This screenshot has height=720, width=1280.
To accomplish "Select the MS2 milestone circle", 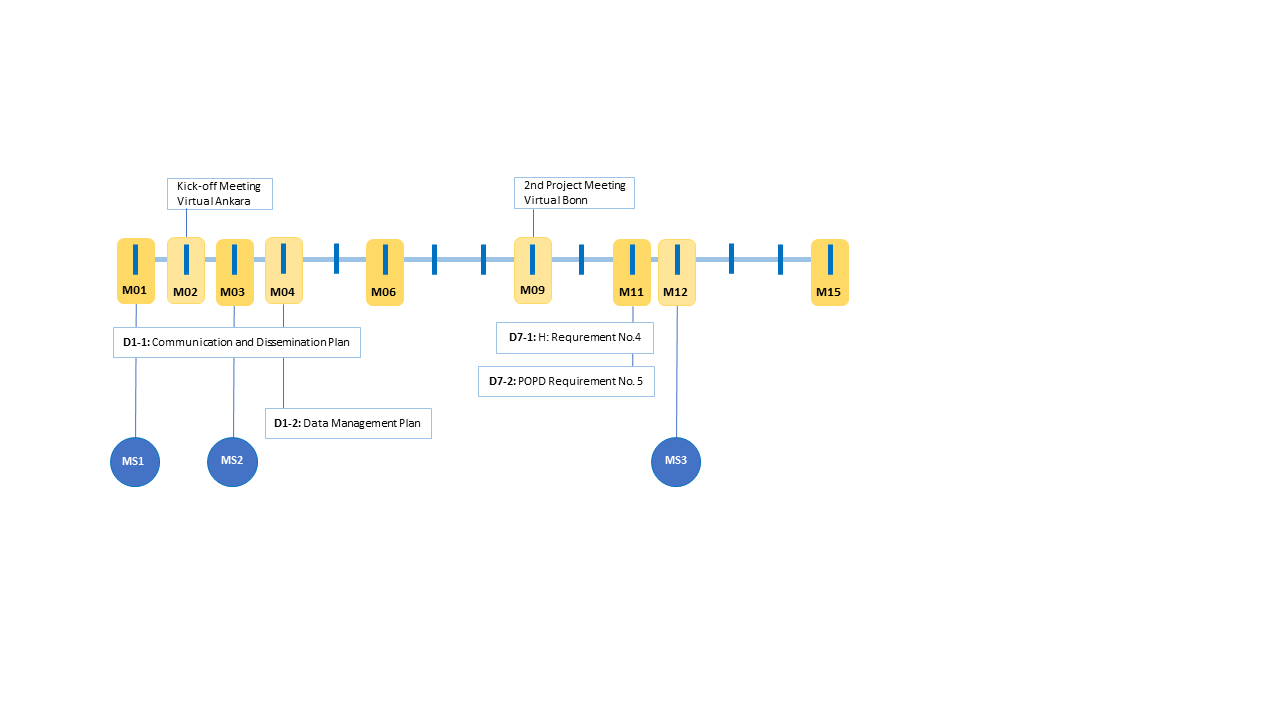I will coord(232,461).
